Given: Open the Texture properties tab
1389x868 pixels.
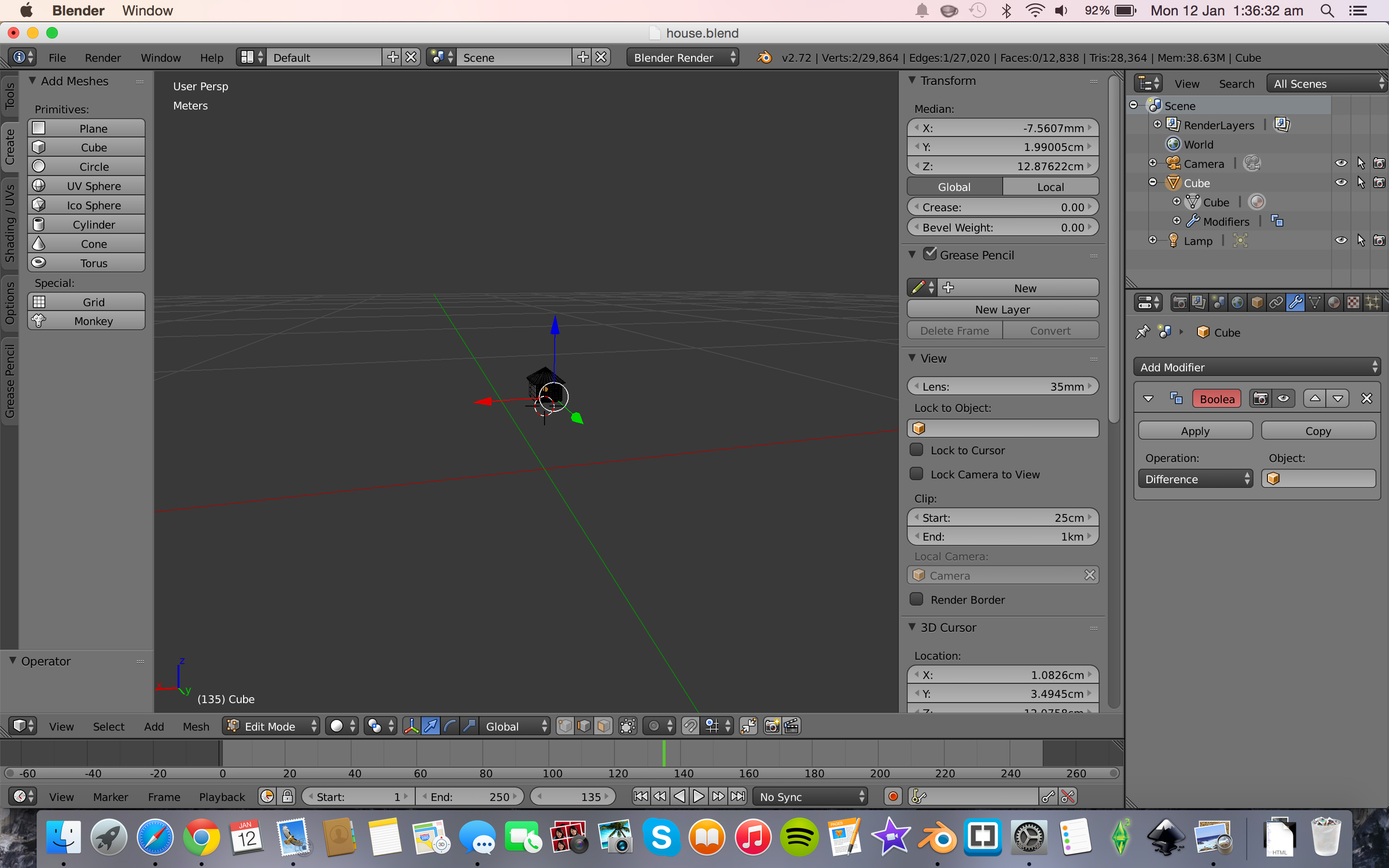Looking at the screenshot, I should tap(1353, 302).
